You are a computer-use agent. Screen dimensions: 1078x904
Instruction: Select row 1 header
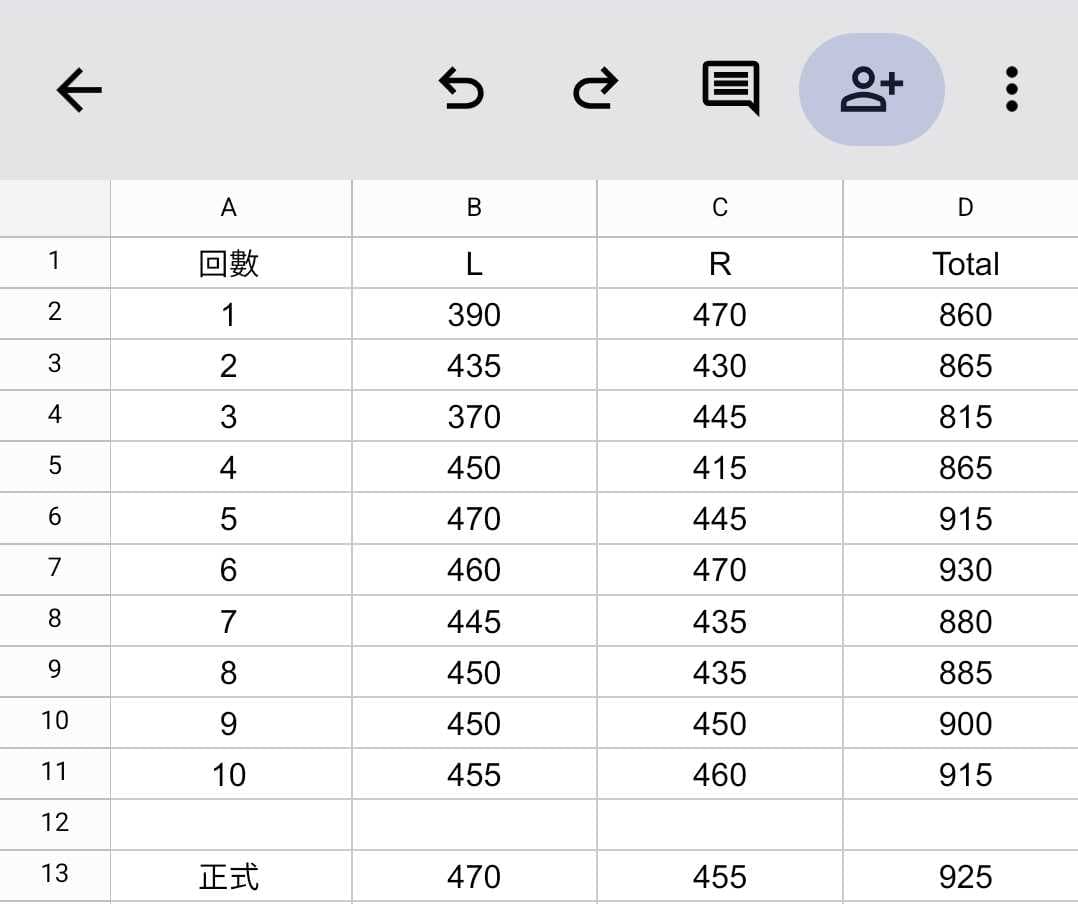pyautogui.click(x=55, y=262)
